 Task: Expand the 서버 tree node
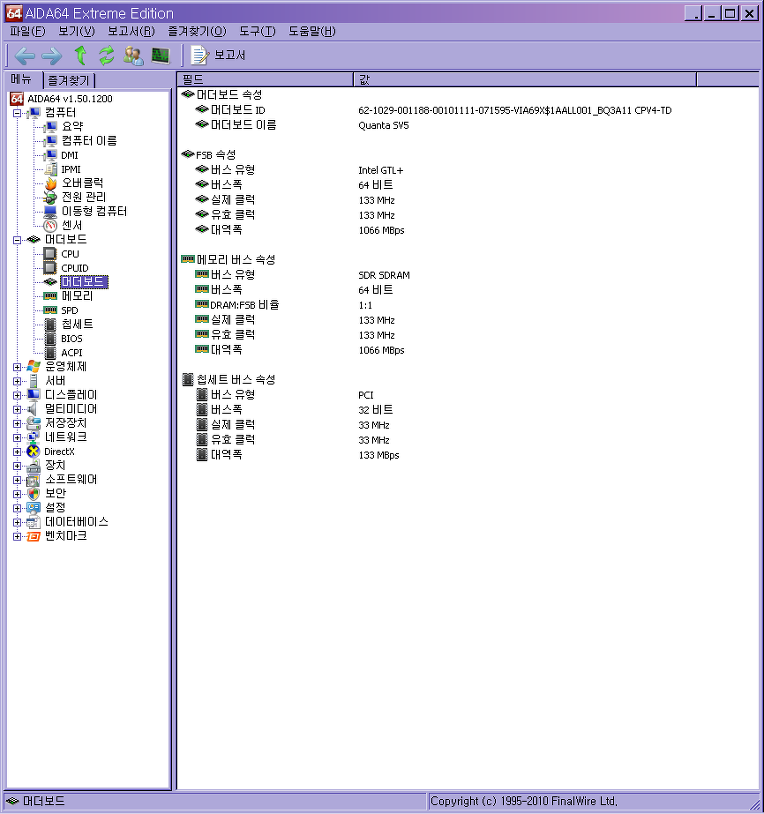click(17, 381)
